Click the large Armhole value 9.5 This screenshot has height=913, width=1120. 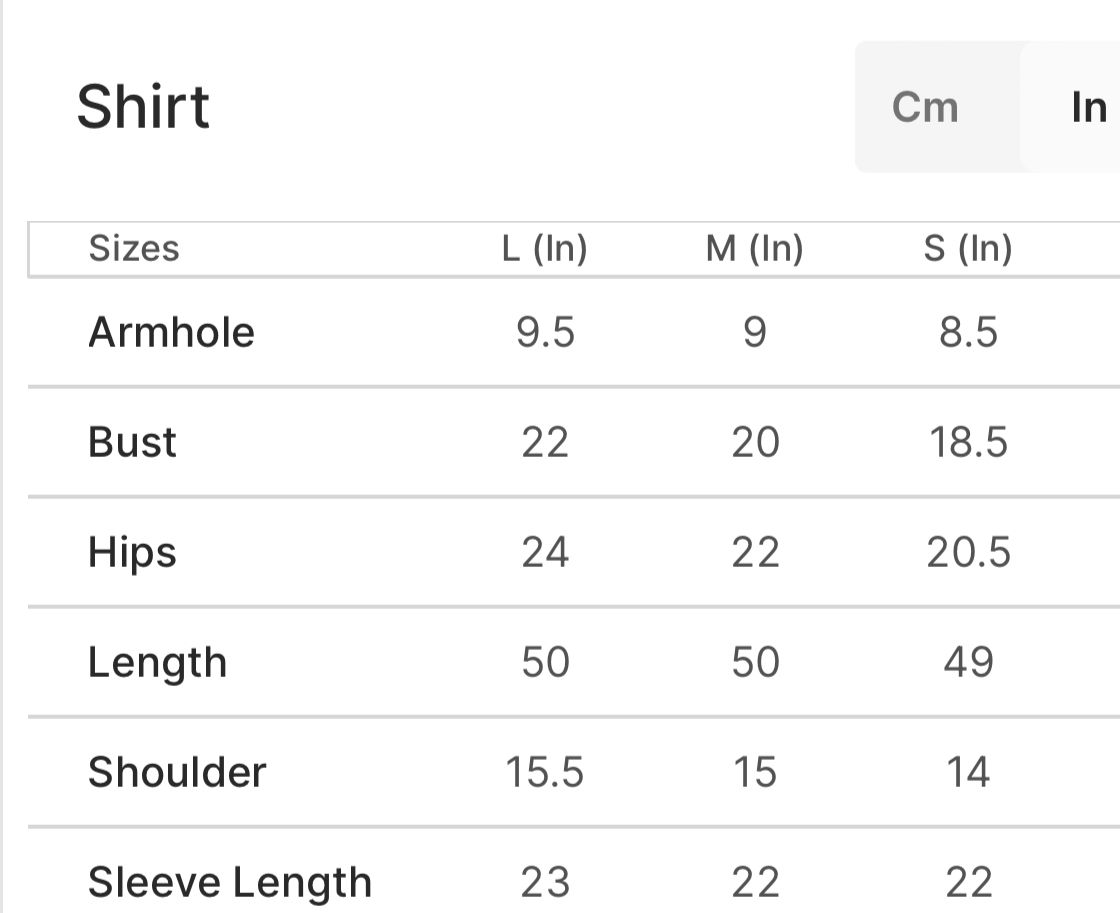pos(545,332)
